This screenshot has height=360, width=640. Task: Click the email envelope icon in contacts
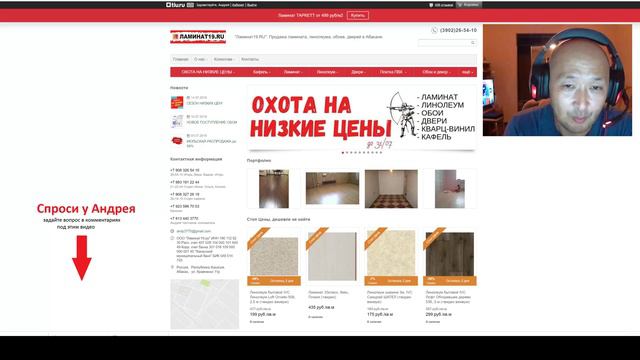coord(172,231)
